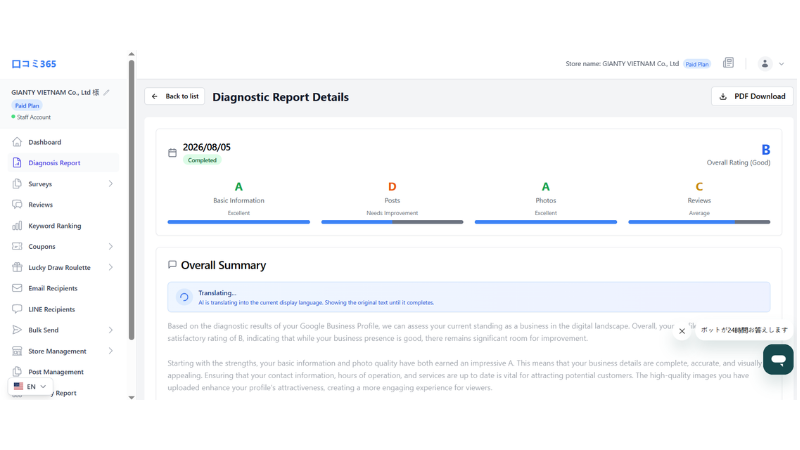Open the EN language dropdown
800x450 pixels.
[31, 386]
